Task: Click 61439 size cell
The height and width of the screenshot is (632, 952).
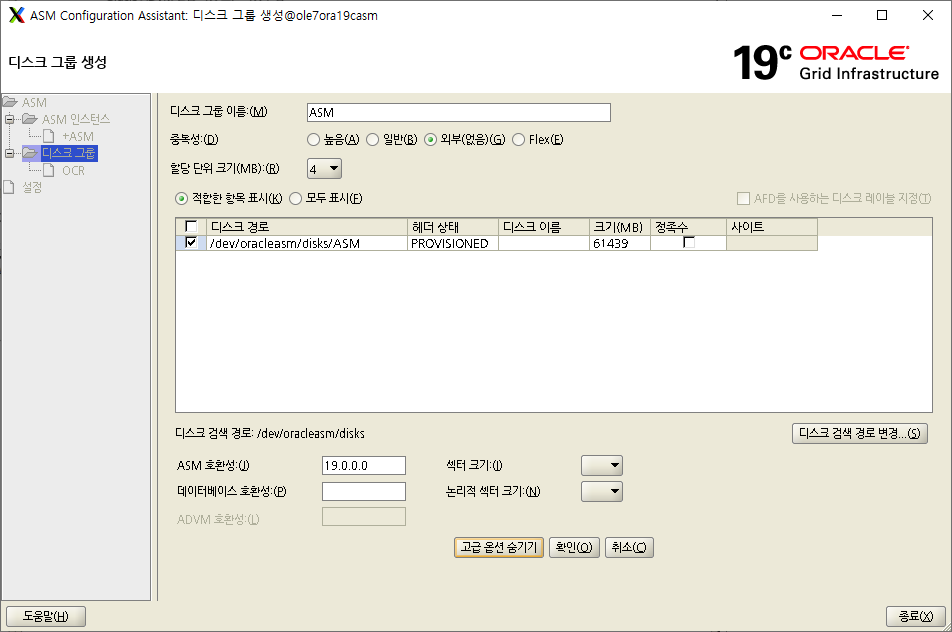Action: point(620,243)
